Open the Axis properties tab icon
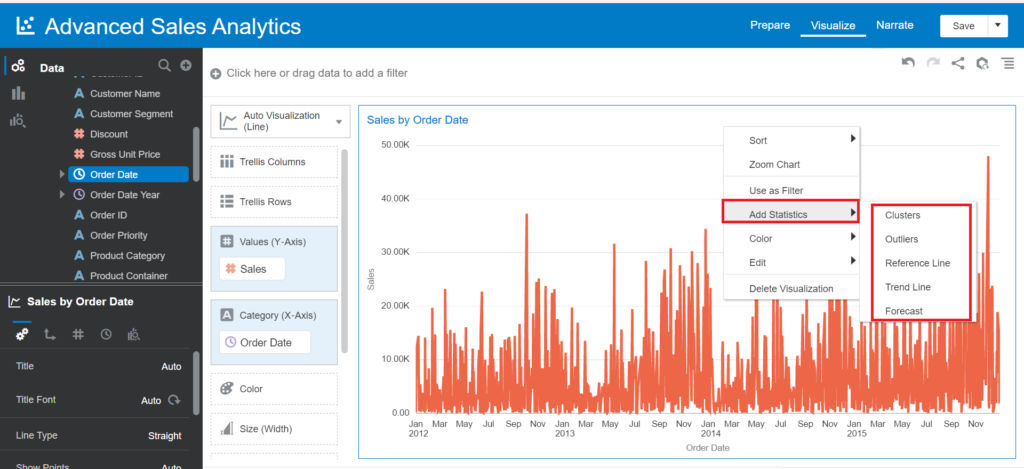1024x469 pixels. (x=50, y=334)
